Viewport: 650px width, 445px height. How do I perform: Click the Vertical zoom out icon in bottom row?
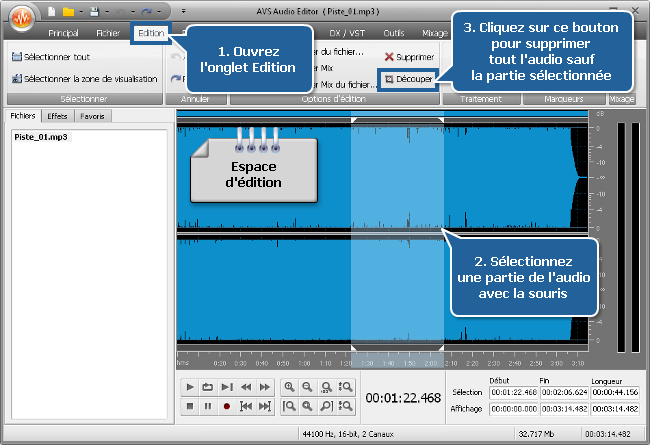click(345, 406)
